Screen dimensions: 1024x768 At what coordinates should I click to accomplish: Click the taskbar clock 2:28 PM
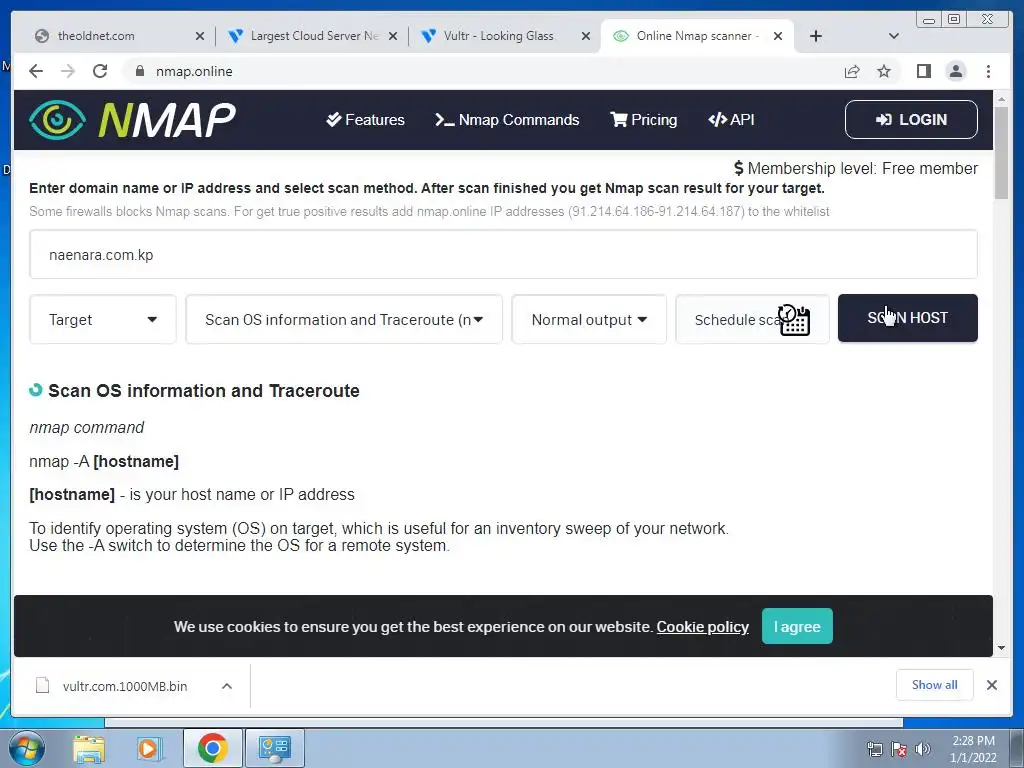click(973, 749)
